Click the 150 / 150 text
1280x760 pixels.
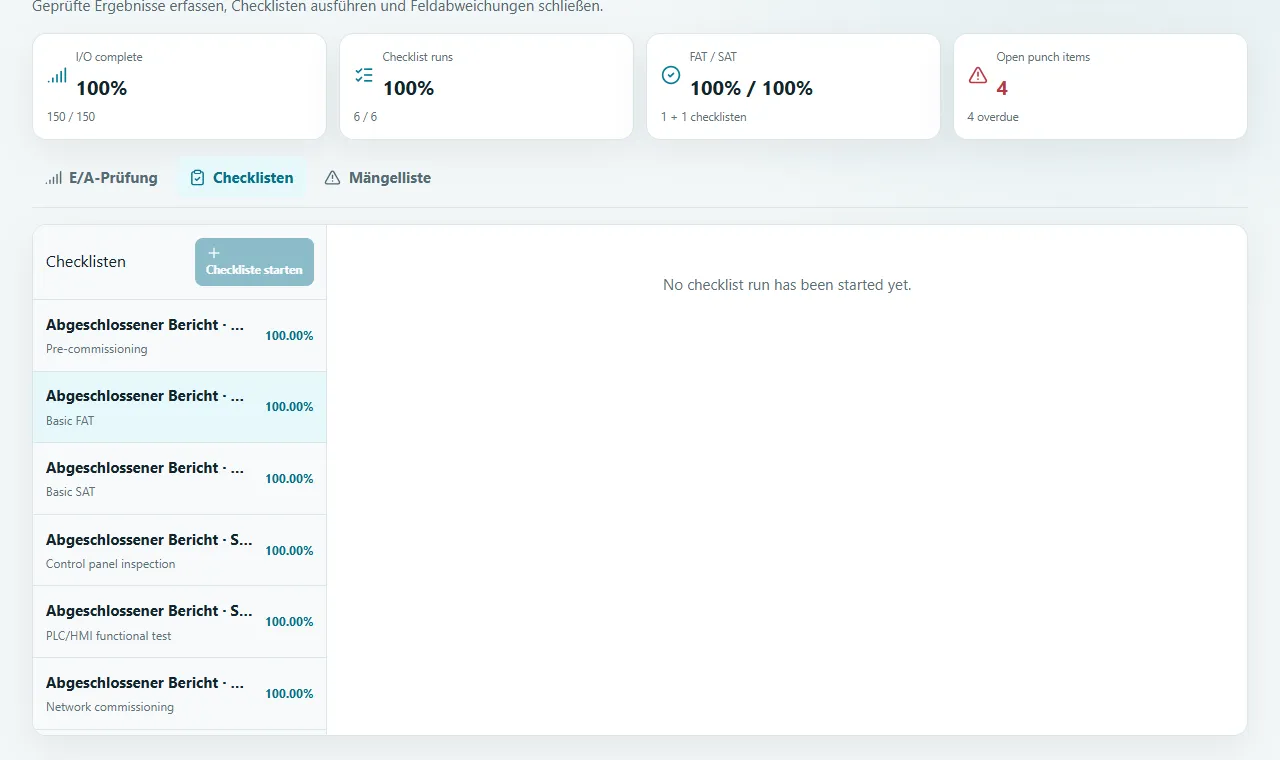point(71,117)
